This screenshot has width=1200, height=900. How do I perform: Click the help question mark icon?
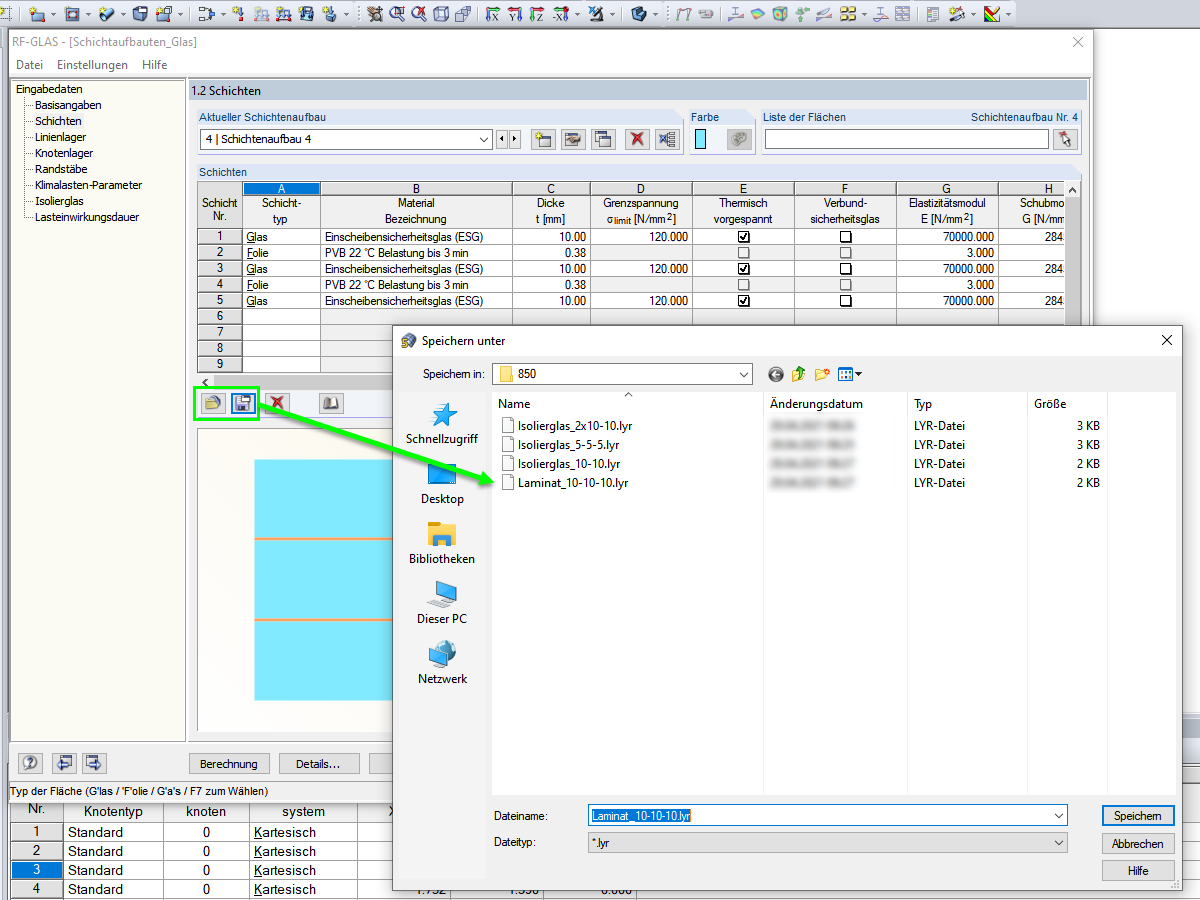click(31, 763)
